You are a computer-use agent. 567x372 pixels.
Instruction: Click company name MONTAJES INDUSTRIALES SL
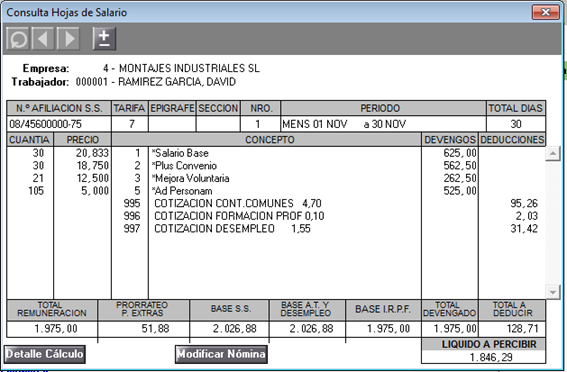click(189, 68)
